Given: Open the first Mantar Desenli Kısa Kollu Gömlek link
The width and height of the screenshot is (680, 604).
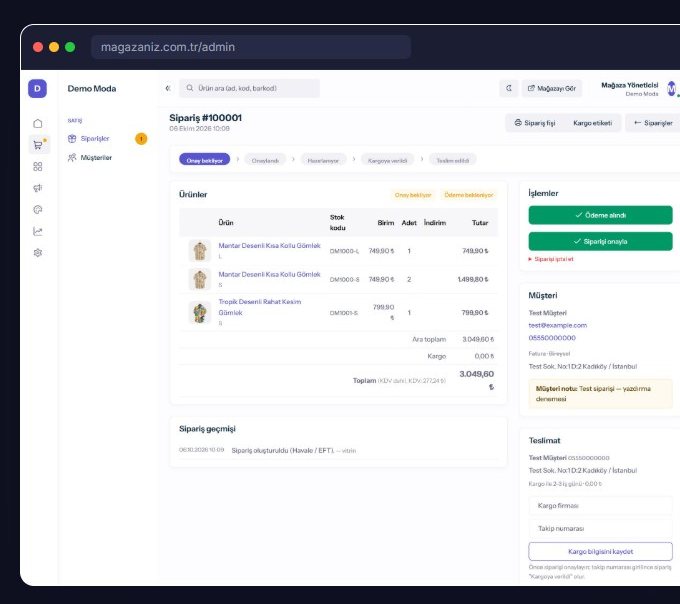Looking at the screenshot, I should [269, 245].
